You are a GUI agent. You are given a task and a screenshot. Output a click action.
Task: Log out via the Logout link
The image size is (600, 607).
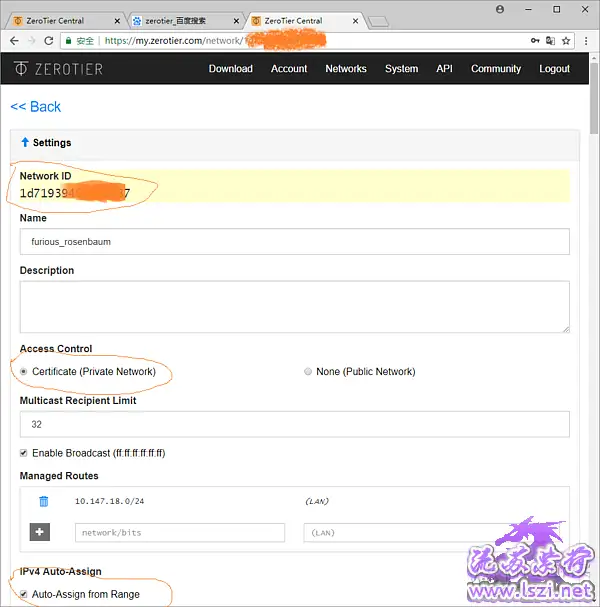pos(554,69)
